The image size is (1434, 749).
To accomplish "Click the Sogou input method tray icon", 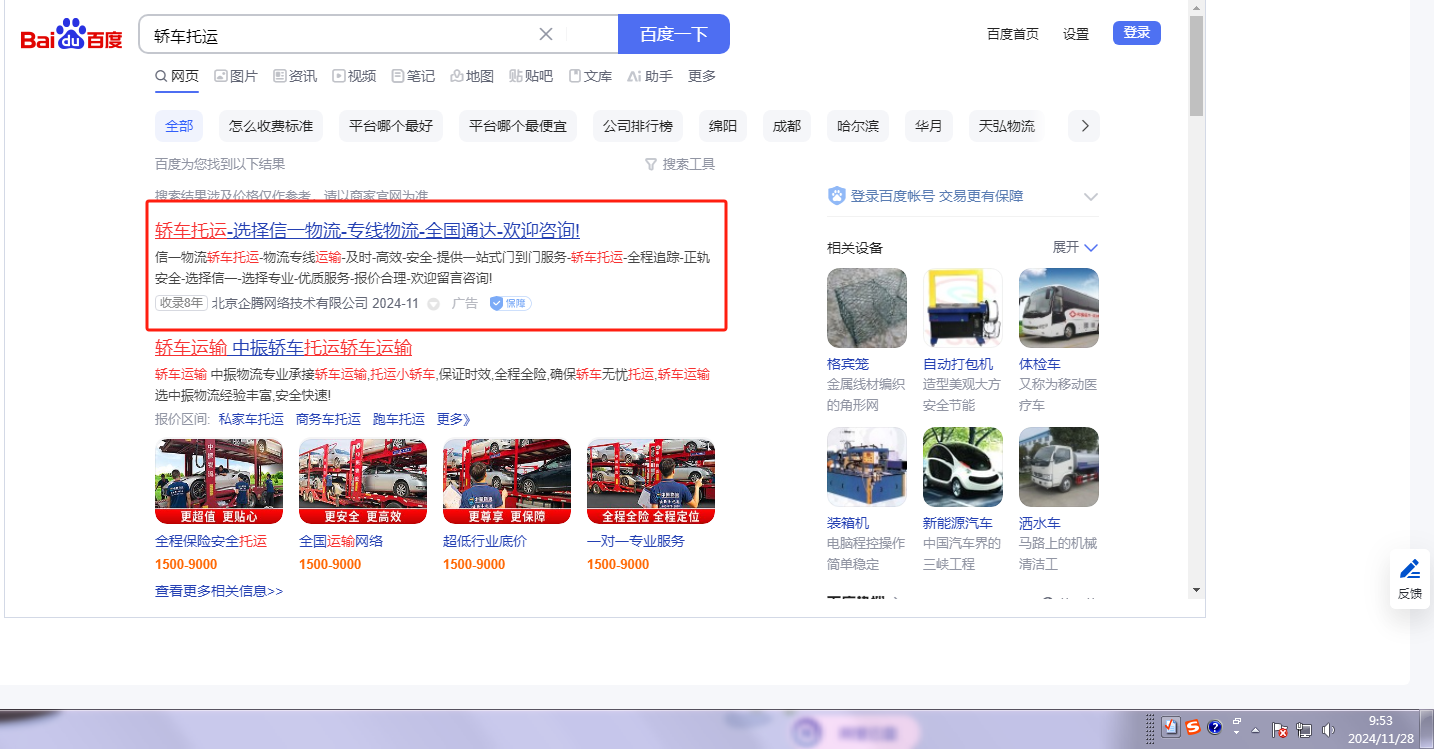I will point(1193,728).
